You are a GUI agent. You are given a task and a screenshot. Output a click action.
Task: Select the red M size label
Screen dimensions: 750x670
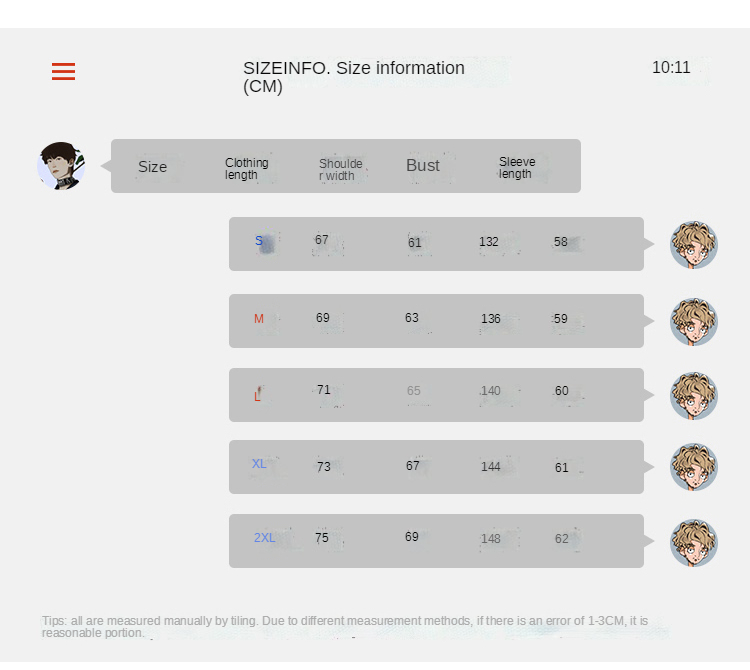pyautogui.click(x=259, y=319)
